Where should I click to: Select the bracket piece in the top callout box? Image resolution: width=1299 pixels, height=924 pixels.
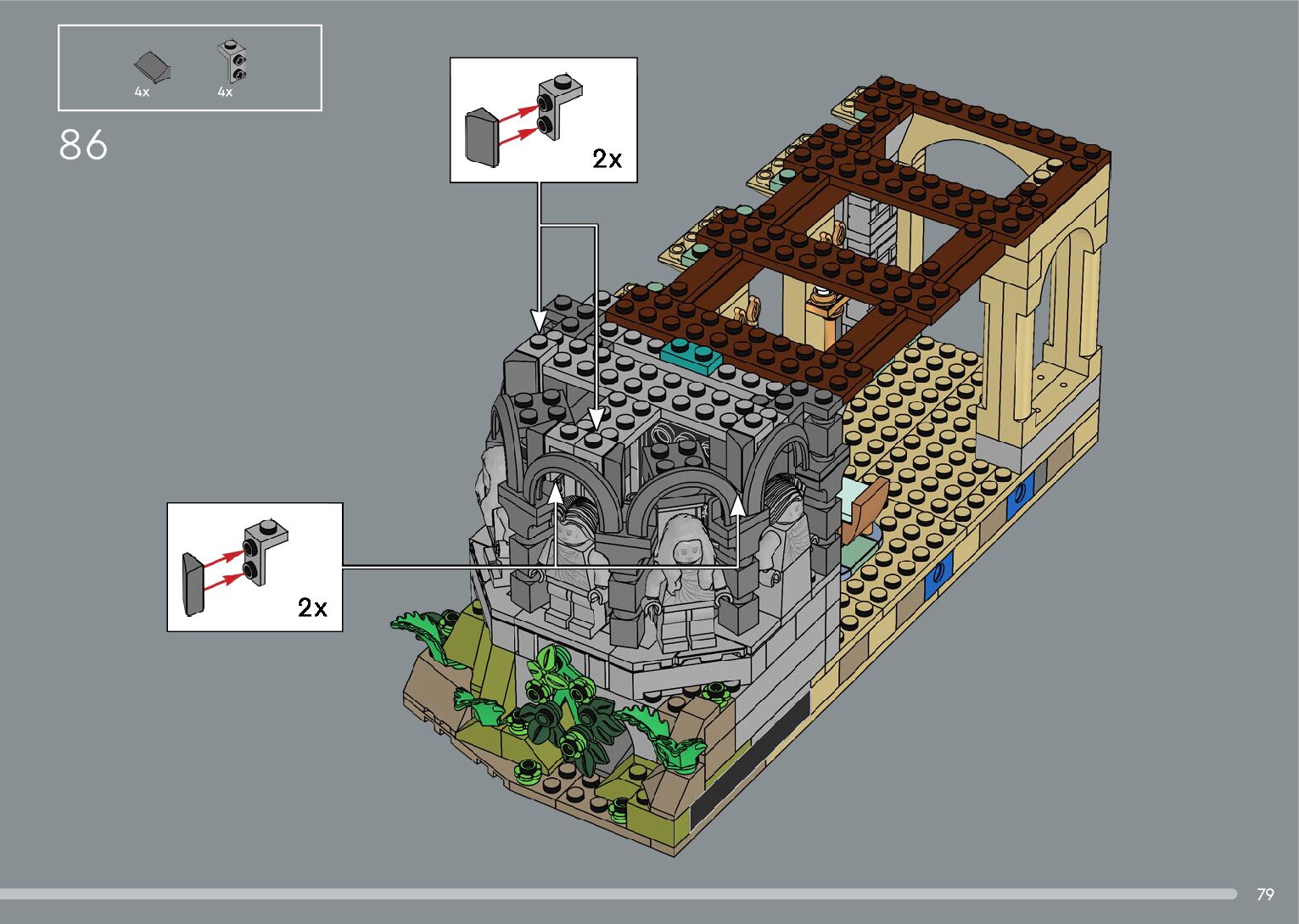(557, 106)
